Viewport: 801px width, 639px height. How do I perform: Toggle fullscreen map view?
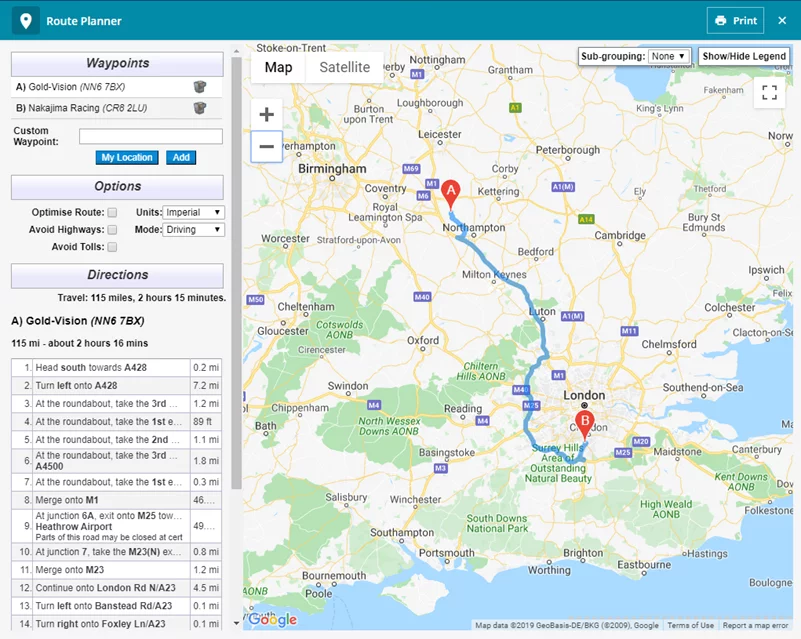(x=769, y=92)
